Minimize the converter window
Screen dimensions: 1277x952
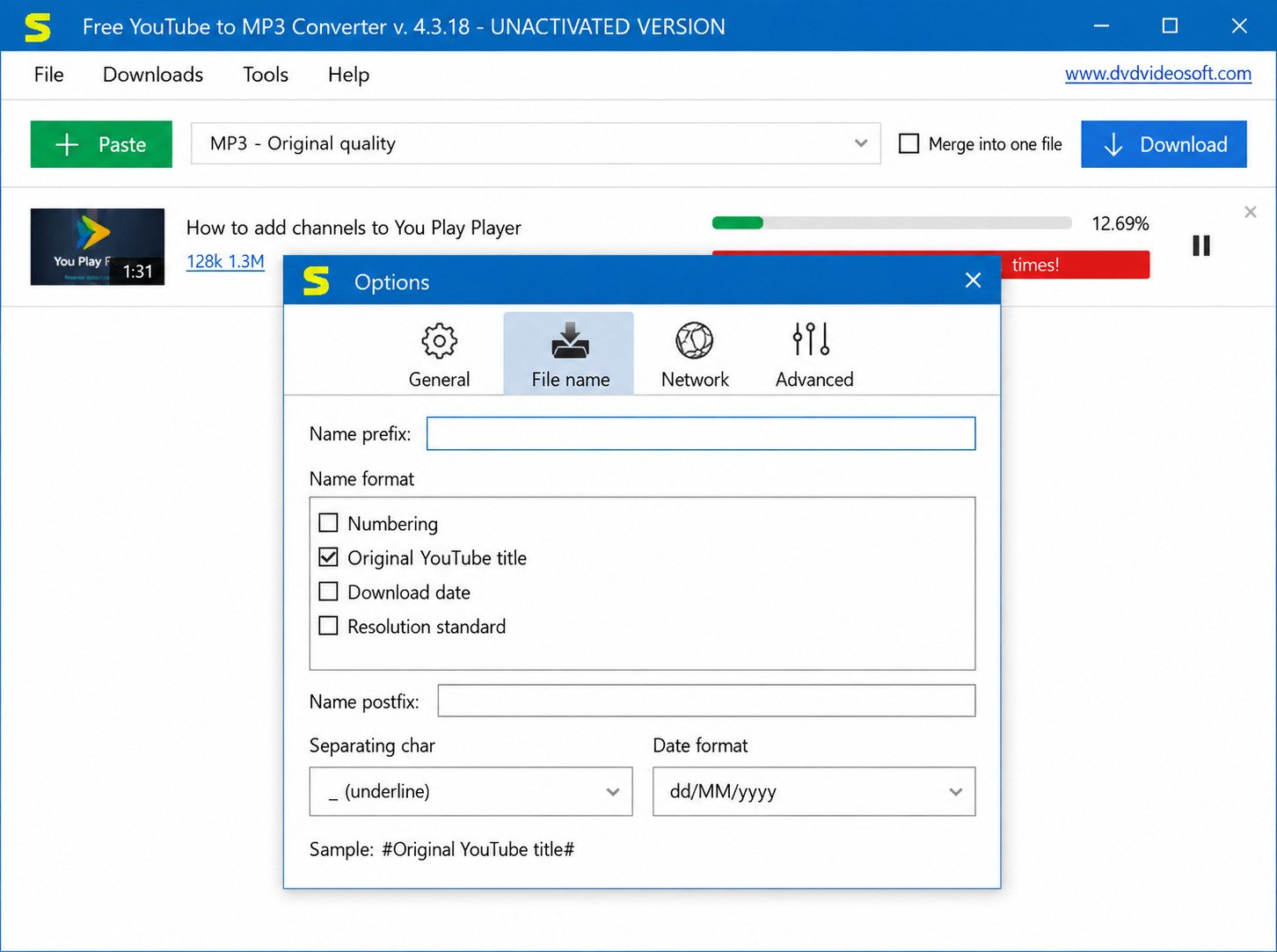pos(1101,25)
